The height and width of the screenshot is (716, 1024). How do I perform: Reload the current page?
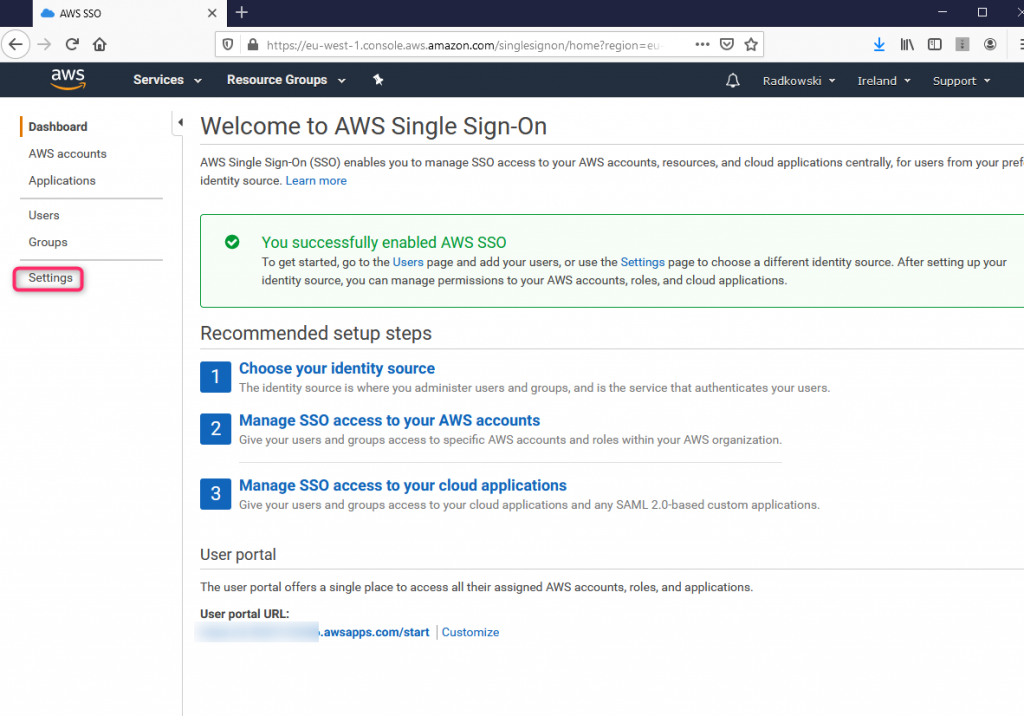coord(72,44)
